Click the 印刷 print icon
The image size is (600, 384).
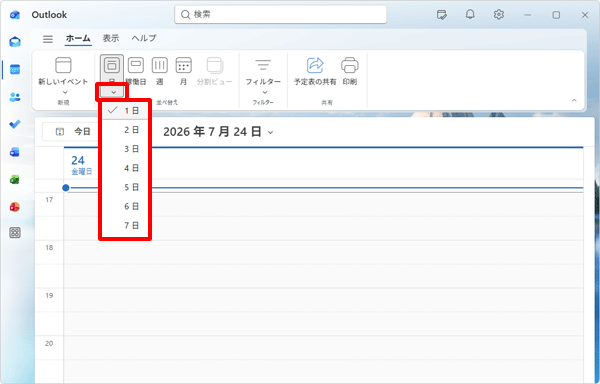pyautogui.click(x=350, y=71)
